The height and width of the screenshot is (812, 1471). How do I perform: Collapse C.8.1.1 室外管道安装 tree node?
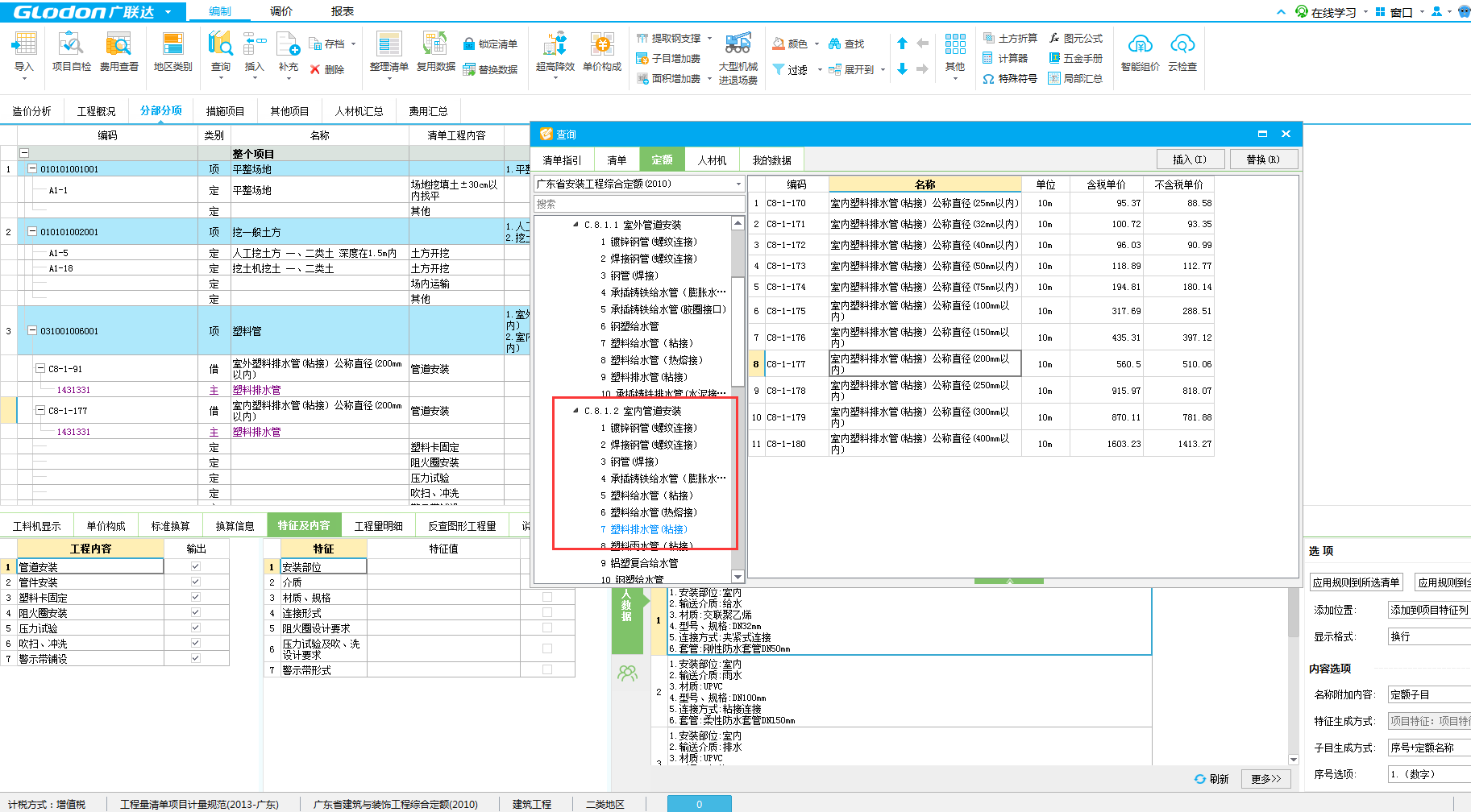coord(576,225)
